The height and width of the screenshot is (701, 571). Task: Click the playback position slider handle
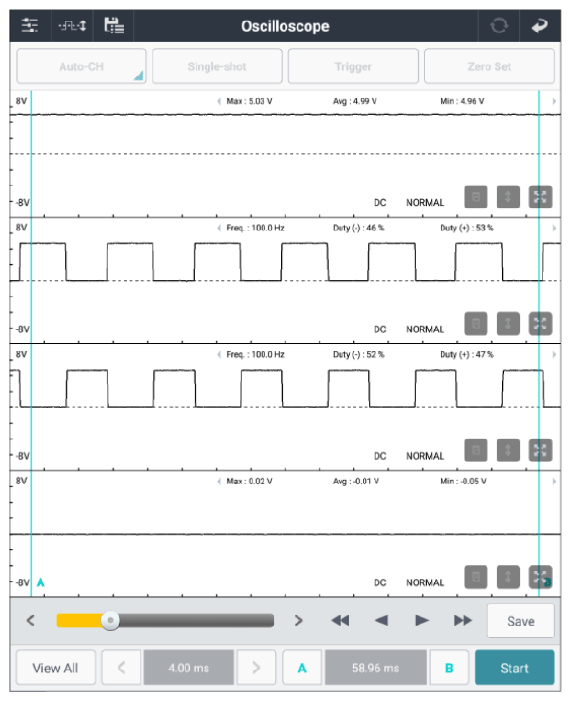click(110, 621)
